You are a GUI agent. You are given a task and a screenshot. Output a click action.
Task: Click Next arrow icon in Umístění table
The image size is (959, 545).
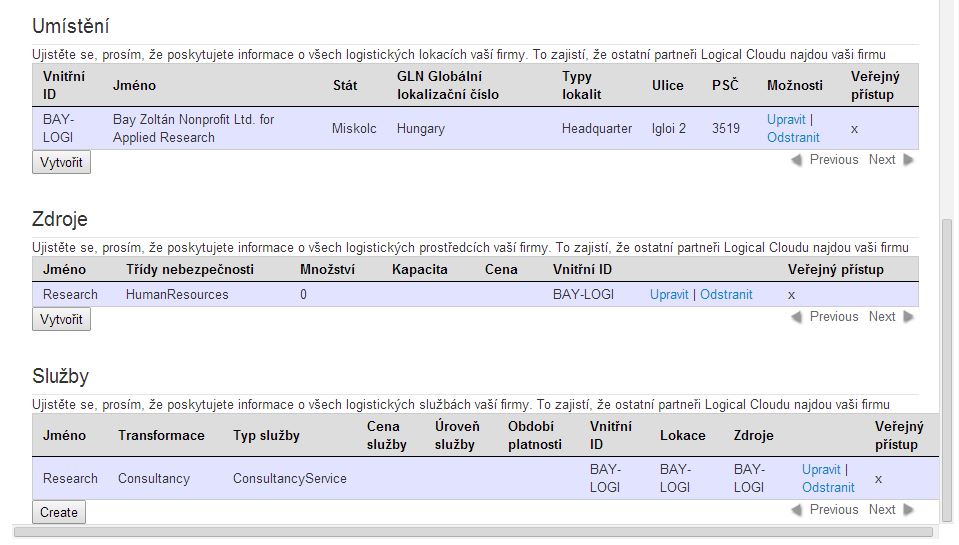[908, 160]
